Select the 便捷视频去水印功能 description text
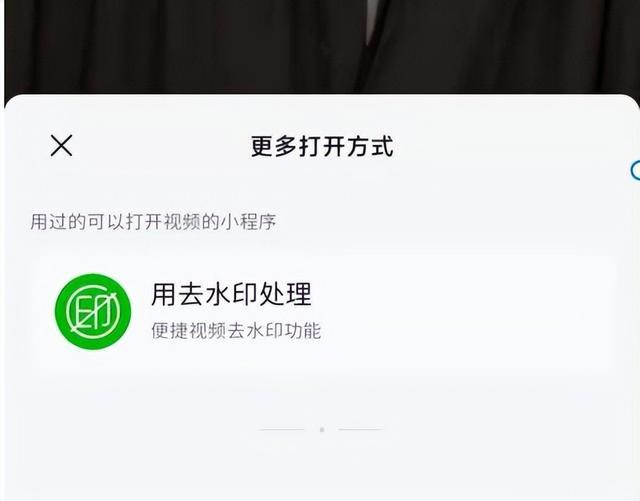Image resolution: width=640 pixels, height=501 pixels. [236, 331]
